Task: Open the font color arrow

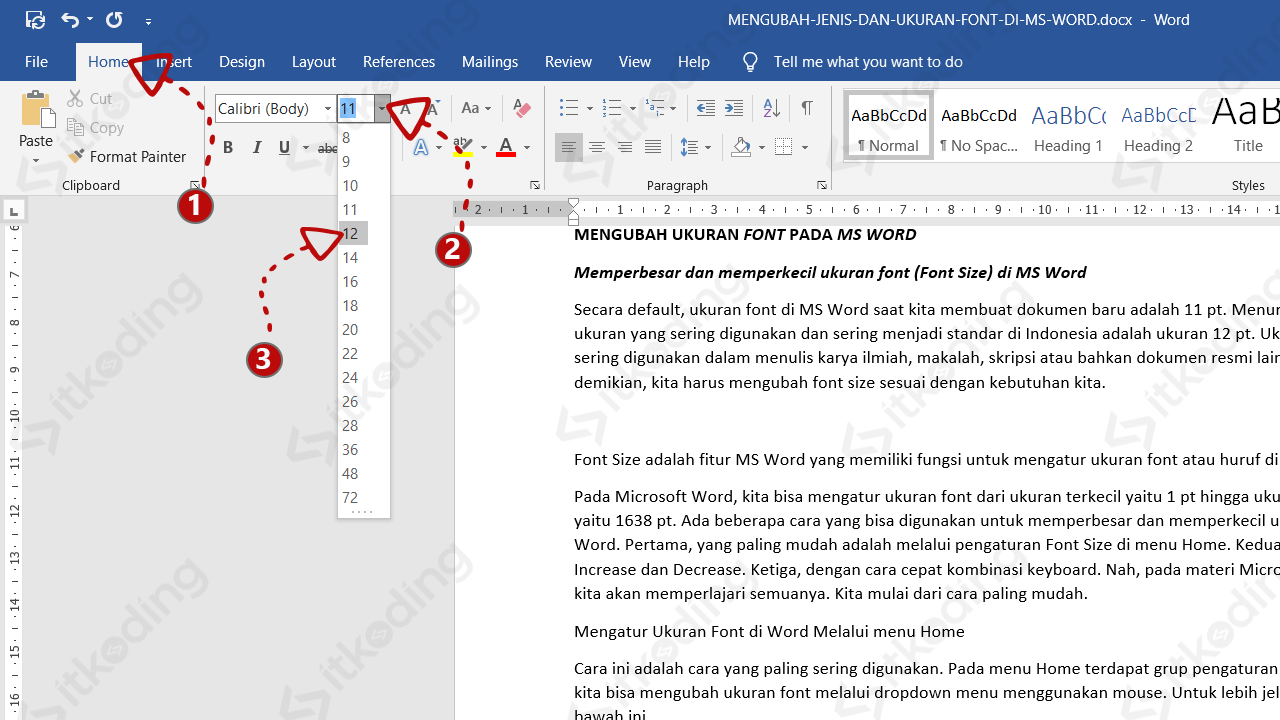Action: [527, 148]
